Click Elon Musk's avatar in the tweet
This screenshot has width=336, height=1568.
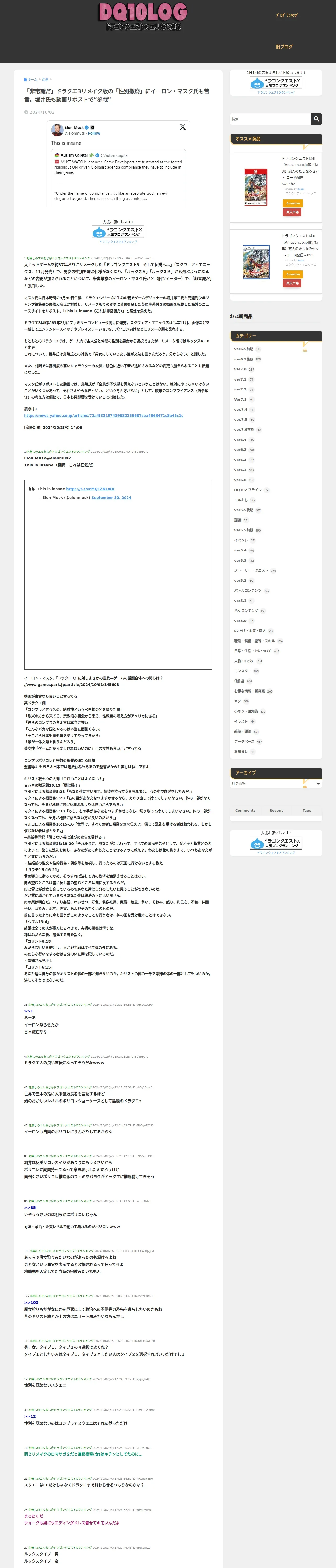[x=57, y=130]
